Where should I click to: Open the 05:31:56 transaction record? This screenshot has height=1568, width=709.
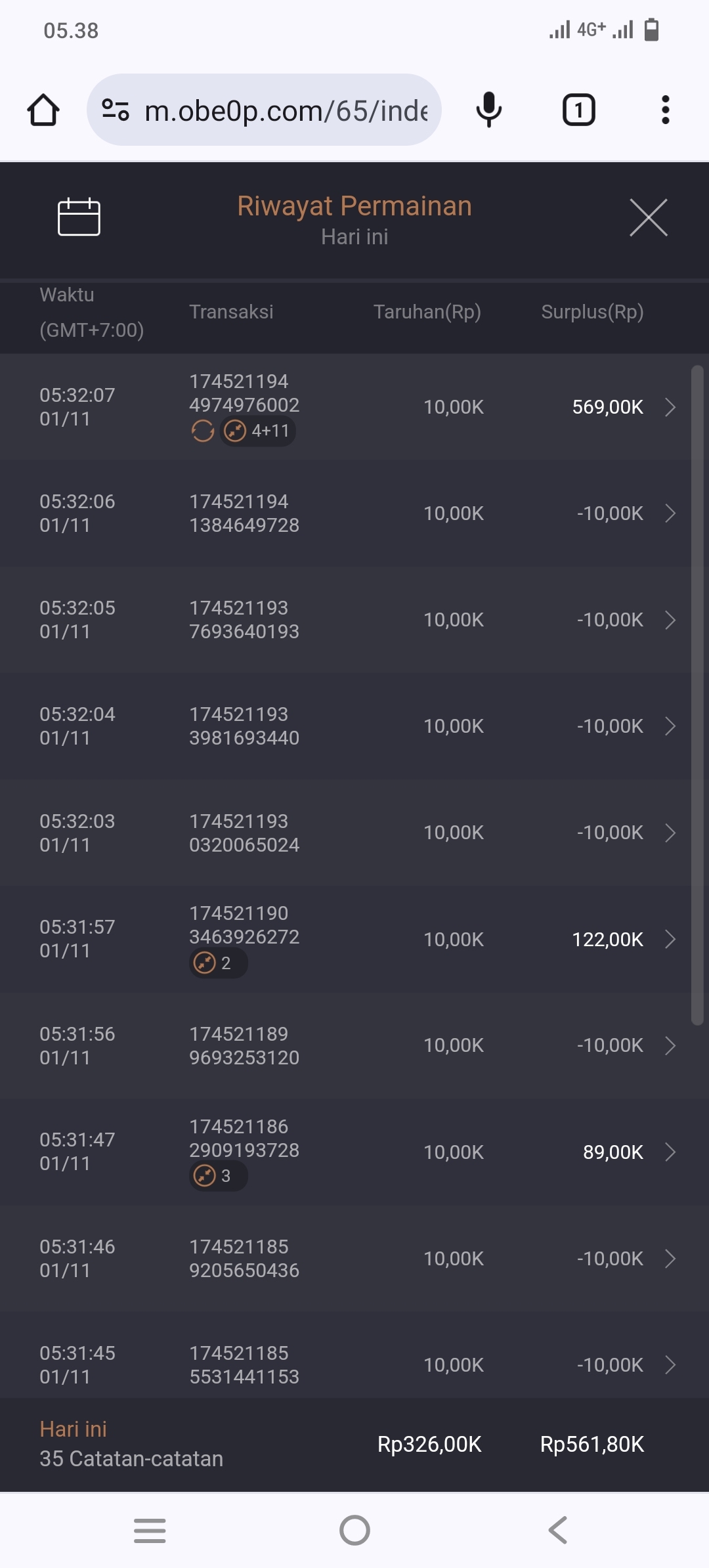[x=354, y=1046]
